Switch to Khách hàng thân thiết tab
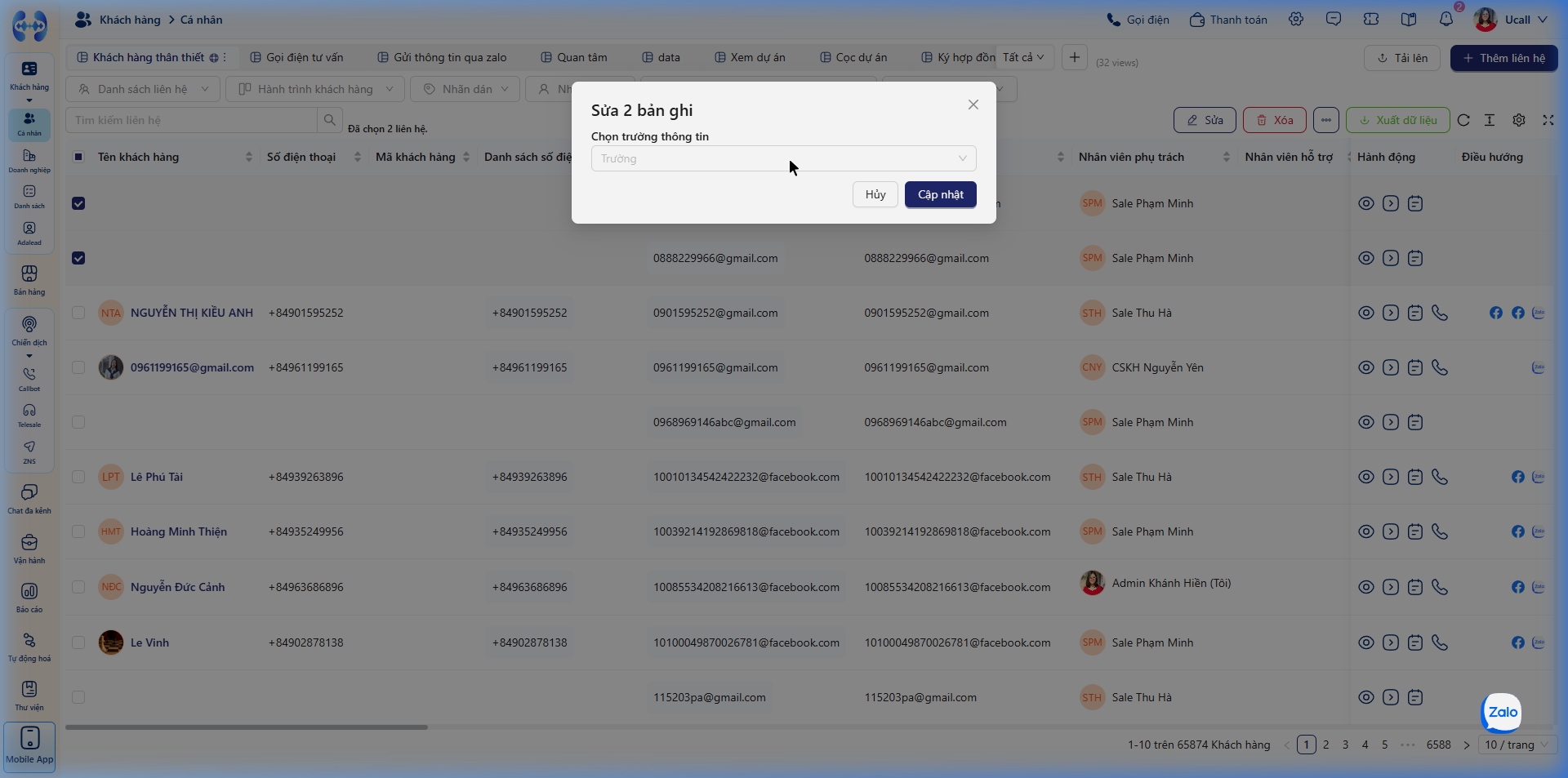This screenshot has height=778, width=1568. tap(149, 57)
